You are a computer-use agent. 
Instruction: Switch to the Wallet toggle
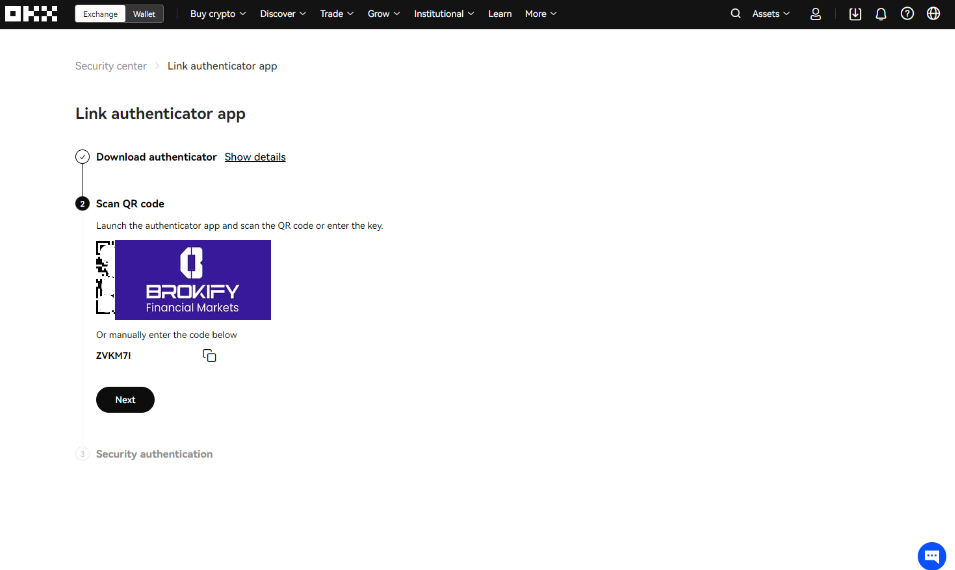pos(144,14)
